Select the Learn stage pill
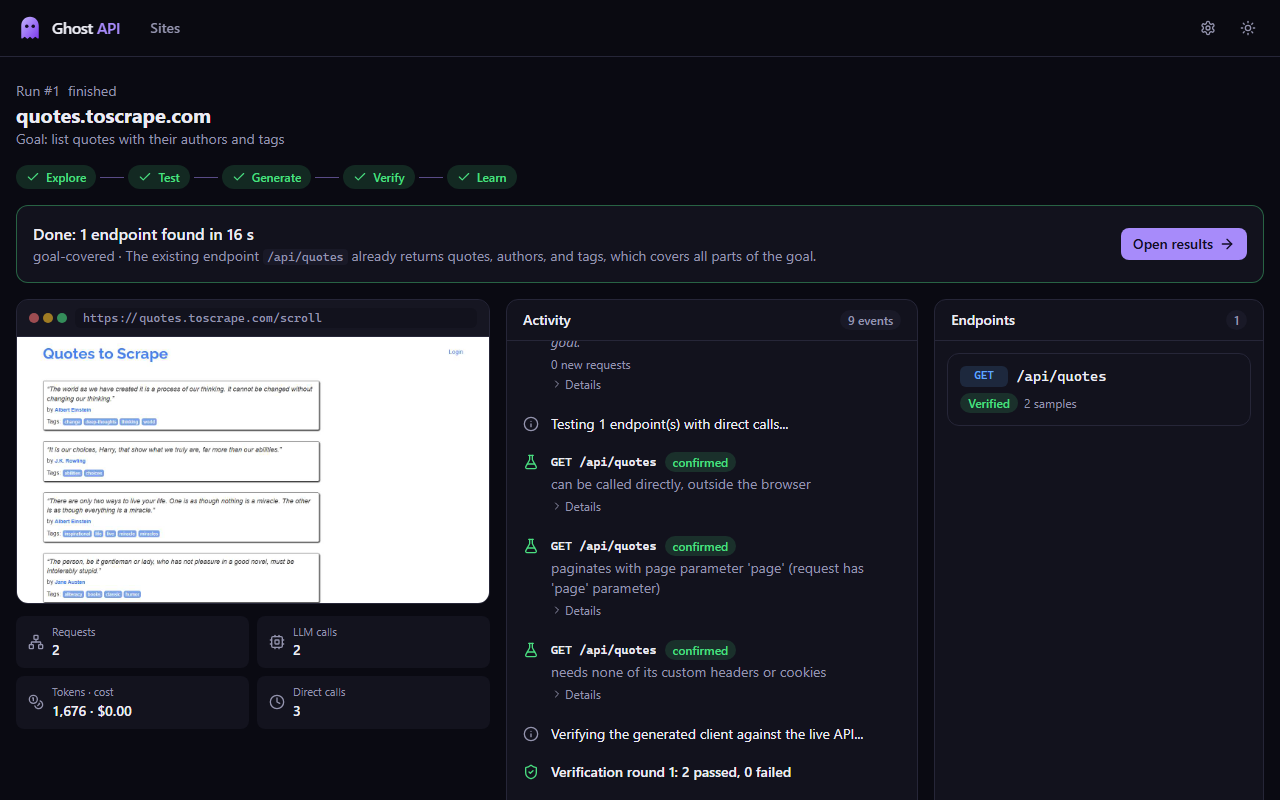The image size is (1280, 800). click(481, 177)
